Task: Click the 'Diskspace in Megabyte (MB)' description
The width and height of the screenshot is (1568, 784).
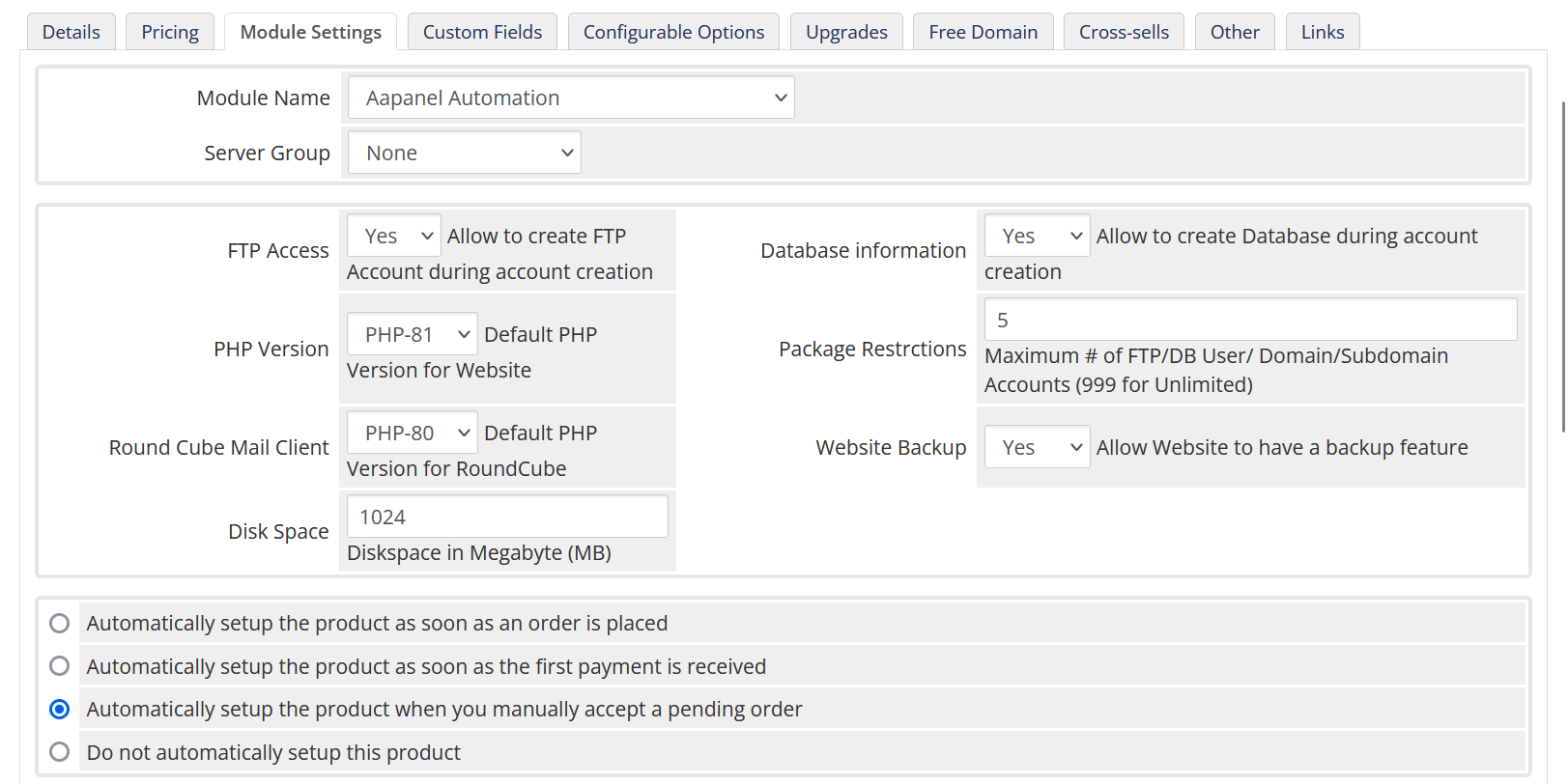Action: coord(479,552)
